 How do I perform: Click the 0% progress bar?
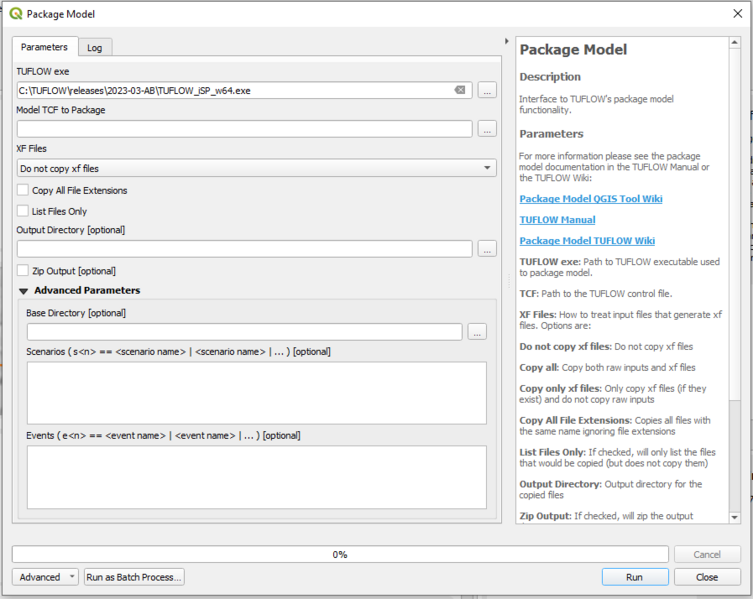click(339, 554)
